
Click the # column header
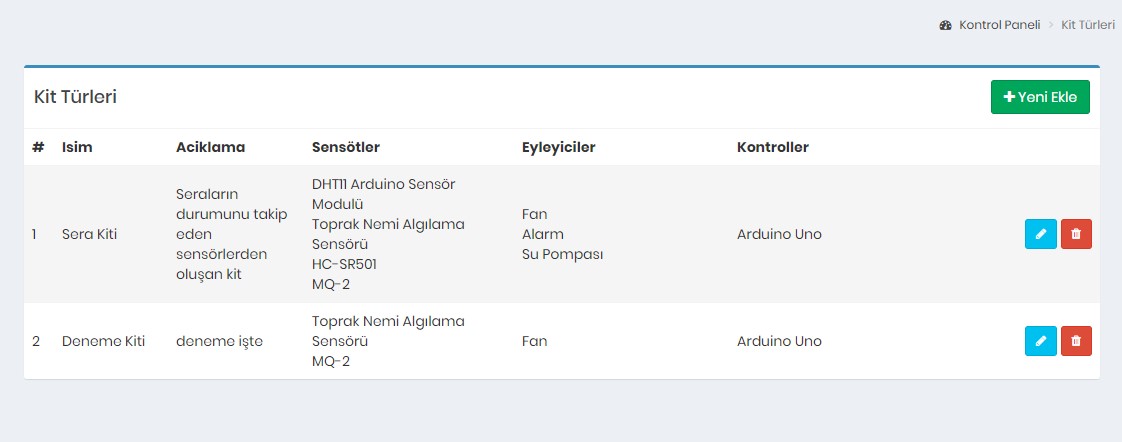click(x=38, y=147)
